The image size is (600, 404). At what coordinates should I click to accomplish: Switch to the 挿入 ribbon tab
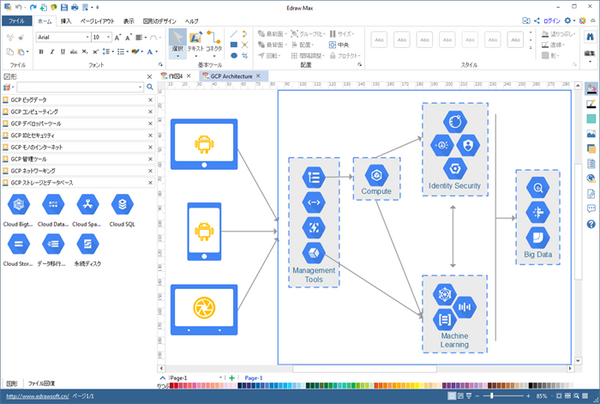[x=66, y=21]
